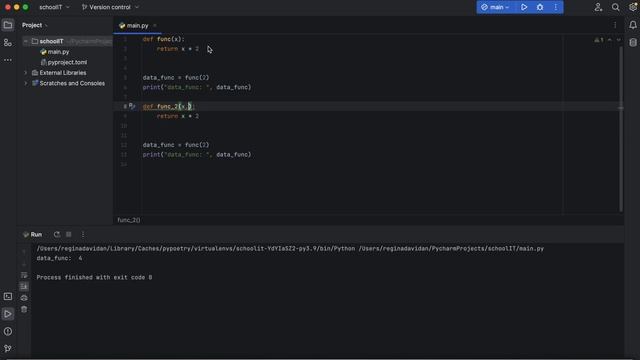
Task: Click 'def func(x):' on line 1
Action: tap(163, 39)
